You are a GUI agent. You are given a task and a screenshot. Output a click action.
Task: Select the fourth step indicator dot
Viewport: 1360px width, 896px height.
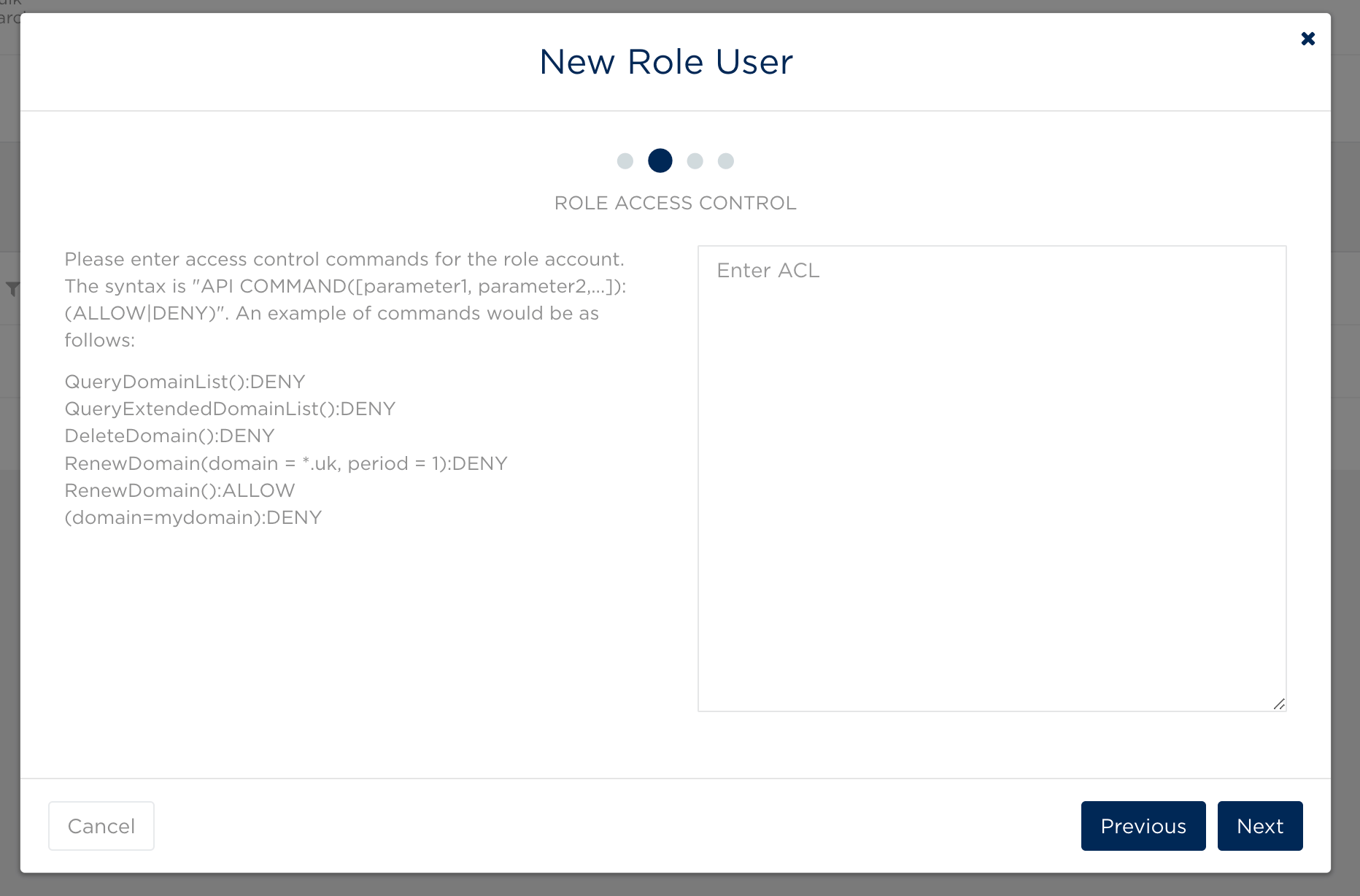[x=725, y=161]
